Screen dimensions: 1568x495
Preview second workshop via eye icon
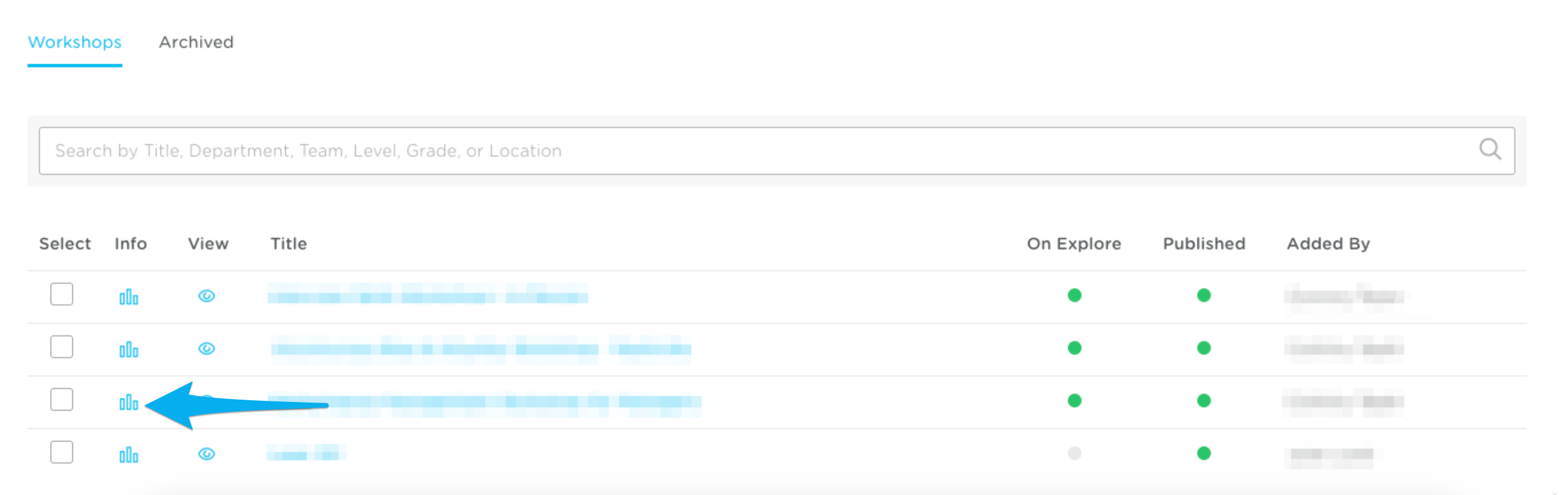tap(207, 348)
